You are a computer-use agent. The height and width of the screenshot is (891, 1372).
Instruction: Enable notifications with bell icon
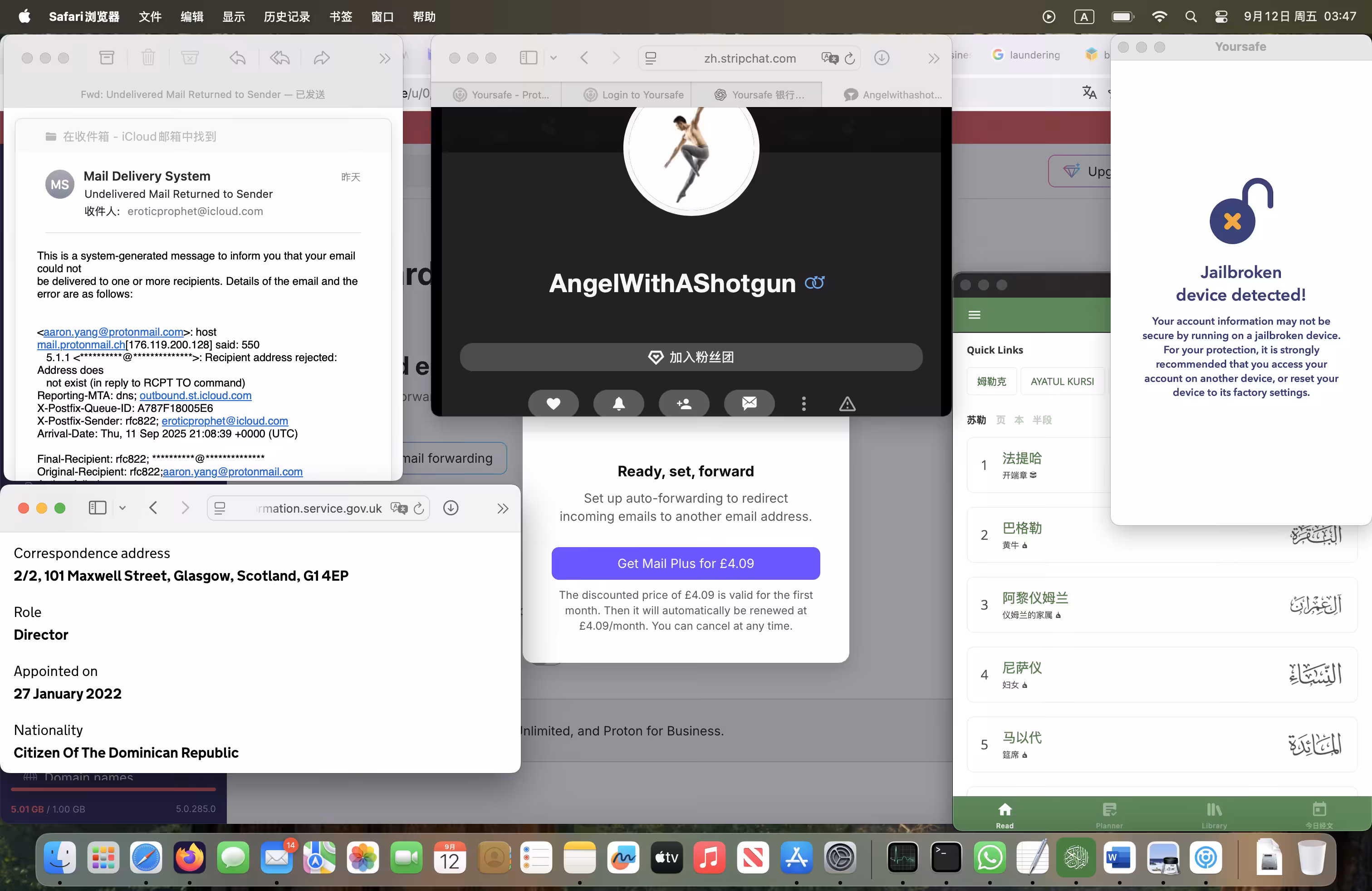pos(618,403)
